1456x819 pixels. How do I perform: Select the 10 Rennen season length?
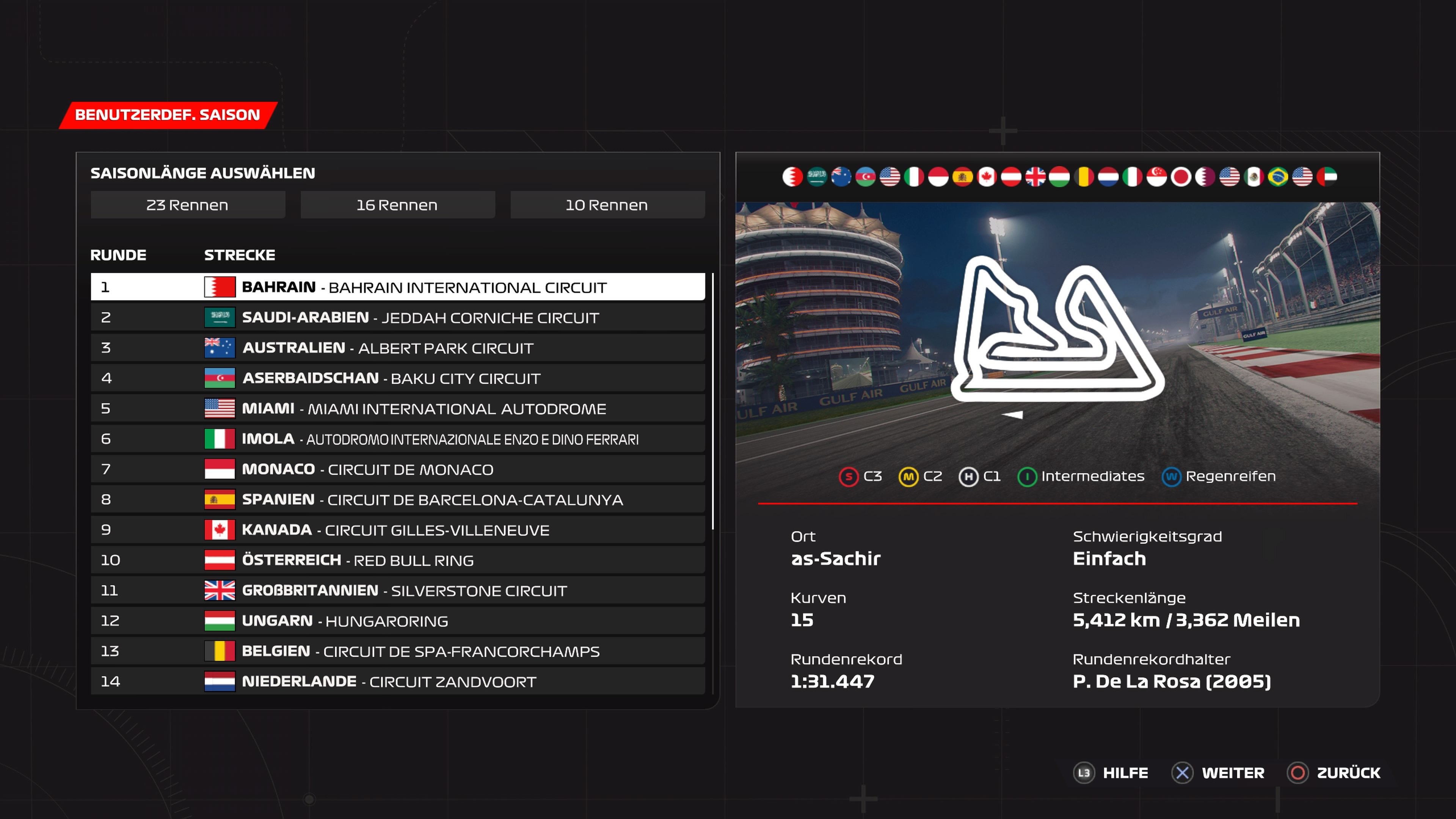click(x=607, y=205)
